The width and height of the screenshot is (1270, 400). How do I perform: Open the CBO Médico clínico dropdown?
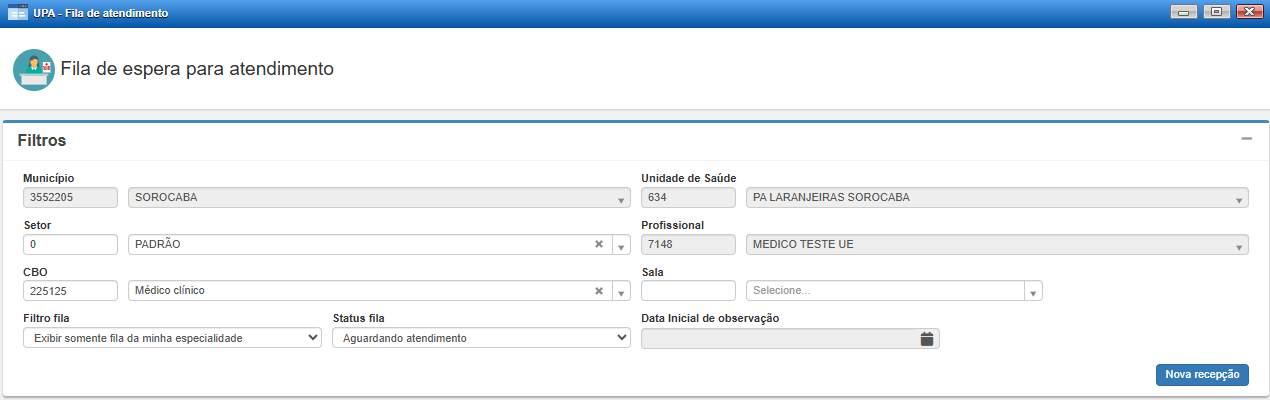coord(620,292)
